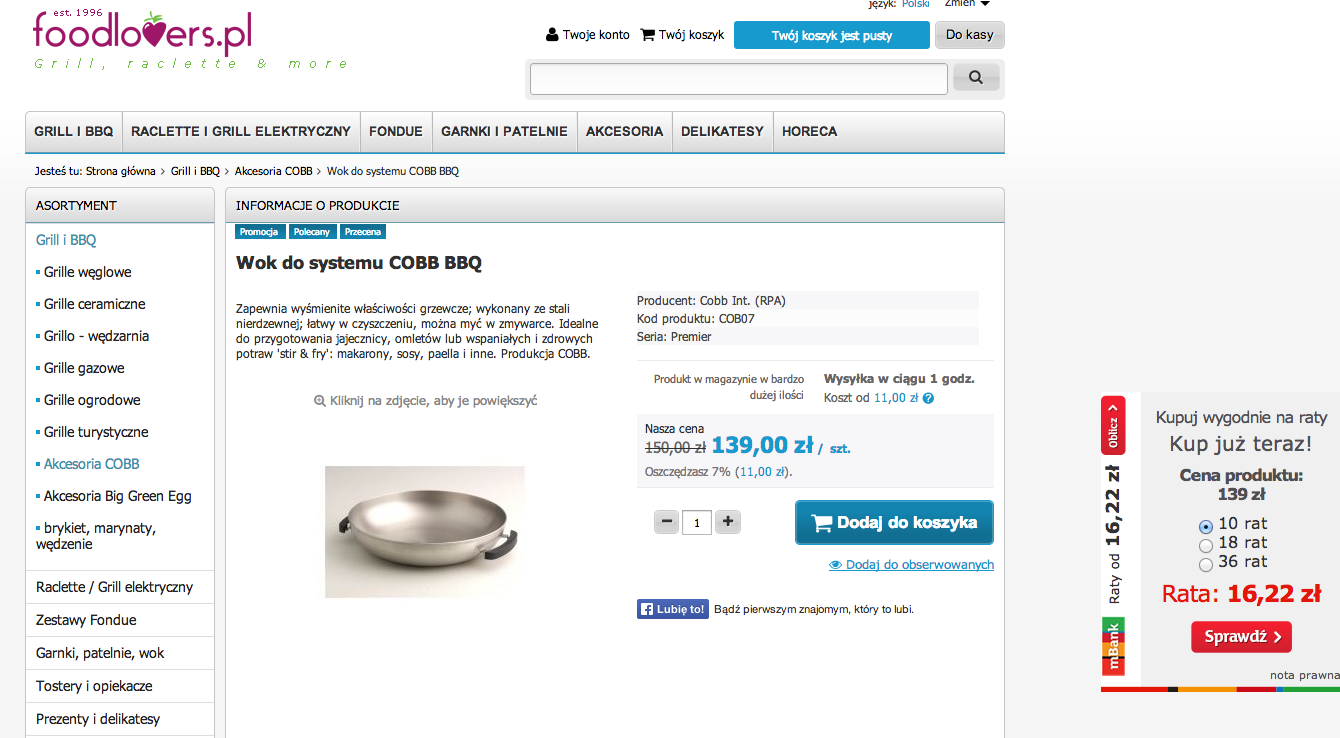Open the Zmień language dropdown
Viewport: 1340px width, 738px height.
tap(967, 4)
